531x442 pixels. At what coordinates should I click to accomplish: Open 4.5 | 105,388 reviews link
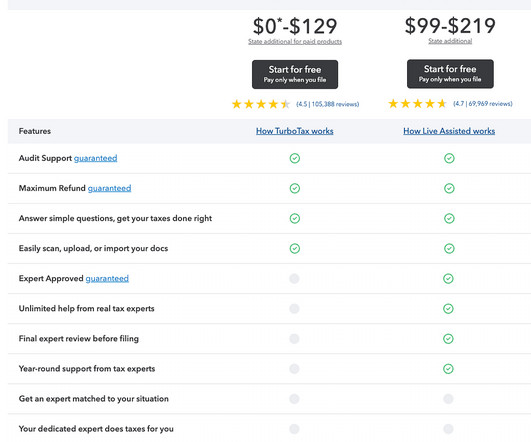[x=327, y=104]
